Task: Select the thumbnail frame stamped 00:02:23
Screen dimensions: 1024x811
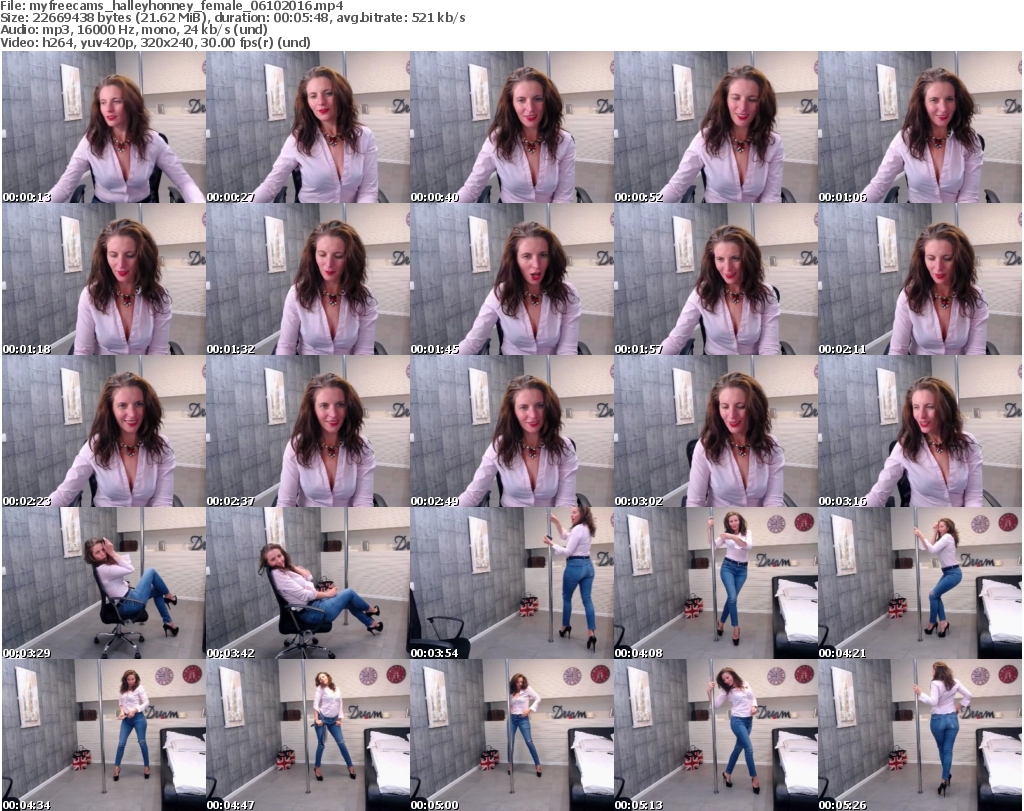Action: tap(104, 431)
